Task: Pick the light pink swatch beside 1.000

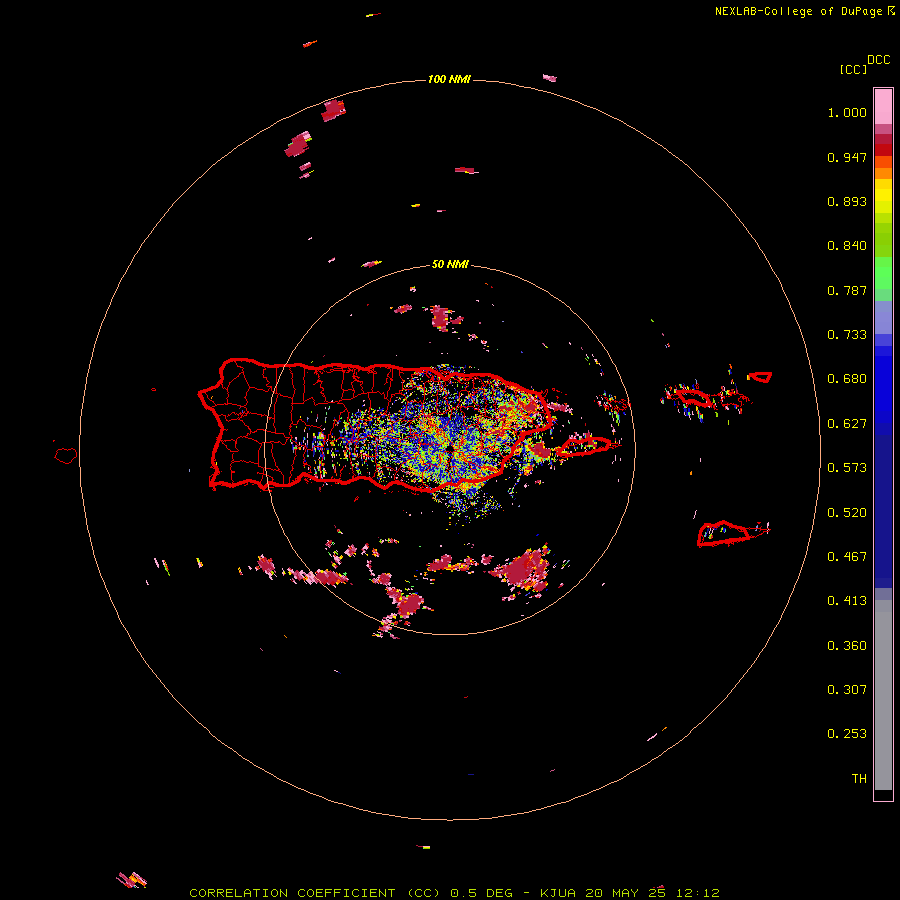Action: click(x=883, y=107)
